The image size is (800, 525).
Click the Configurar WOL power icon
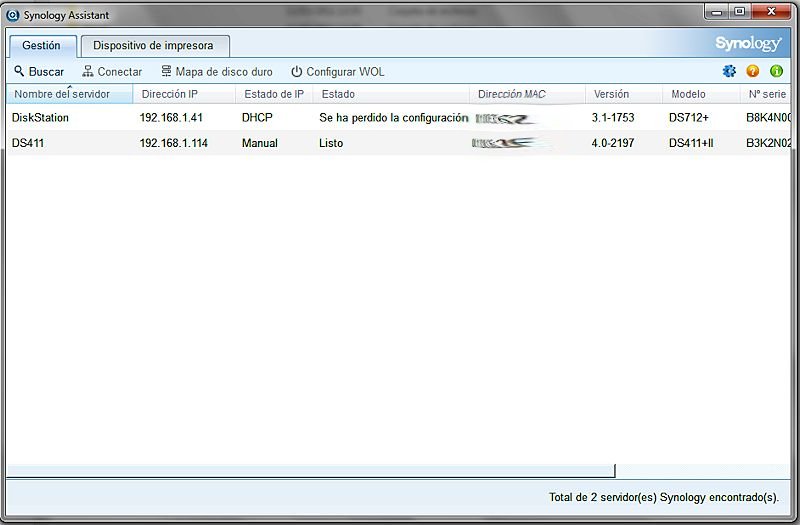coord(296,71)
